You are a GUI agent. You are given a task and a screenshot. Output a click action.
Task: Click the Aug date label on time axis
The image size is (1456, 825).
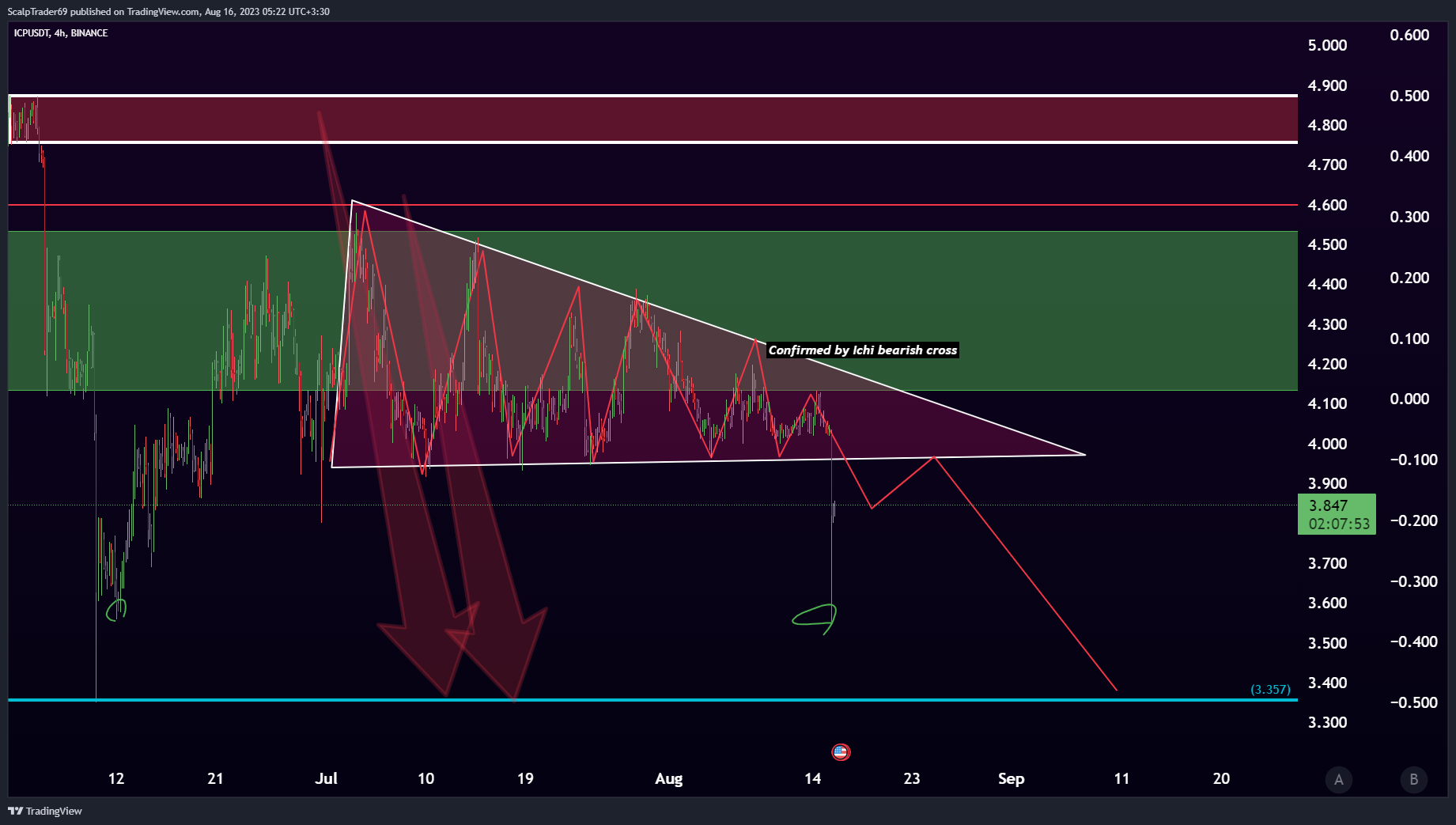pyautogui.click(x=668, y=778)
